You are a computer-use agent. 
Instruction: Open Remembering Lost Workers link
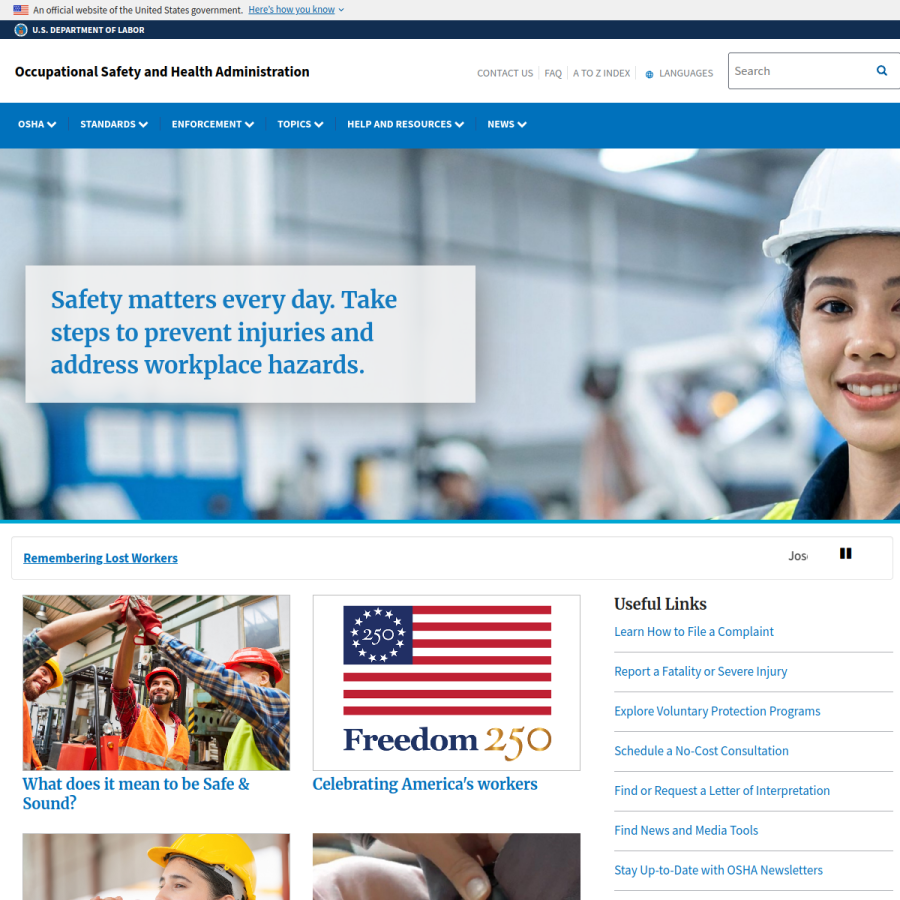tap(100, 558)
